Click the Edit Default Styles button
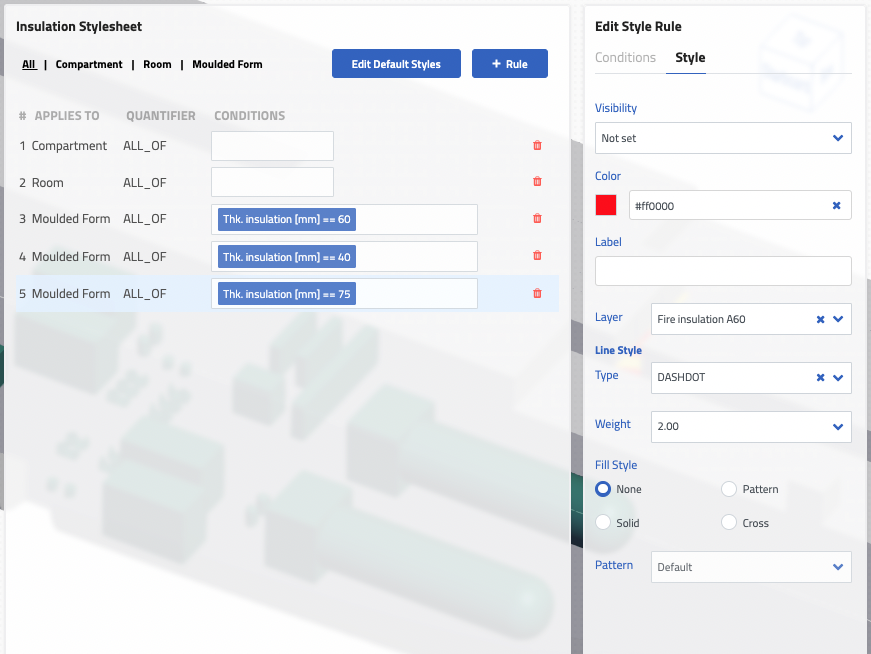Screen dimensions: 871x654 396,63
